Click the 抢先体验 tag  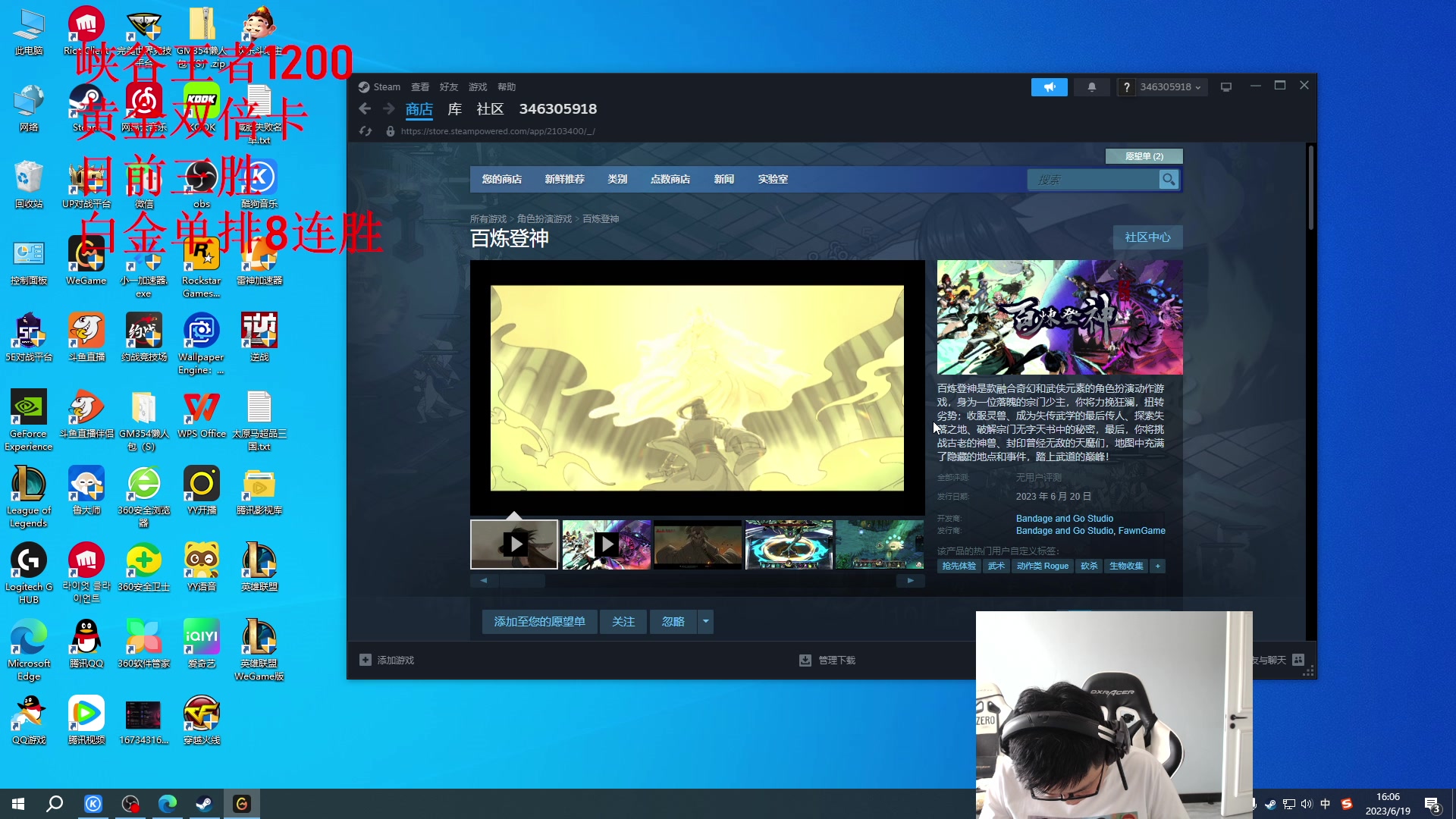(x=959, y=566)
